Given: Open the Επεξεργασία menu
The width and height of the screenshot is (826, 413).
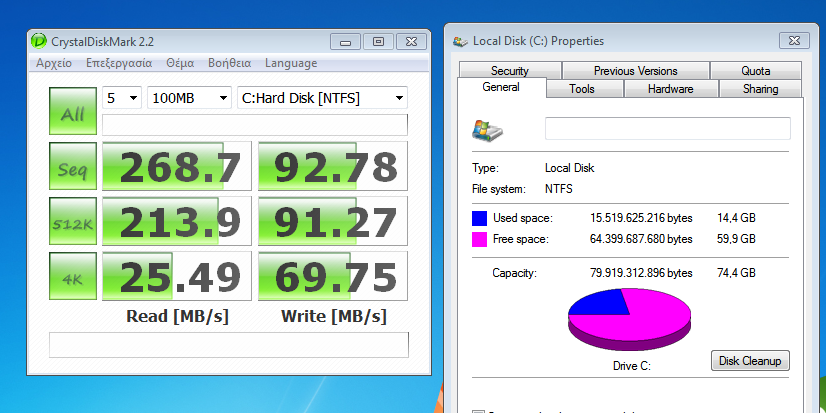Looking at the screenshot, I should tap(119, 63).
